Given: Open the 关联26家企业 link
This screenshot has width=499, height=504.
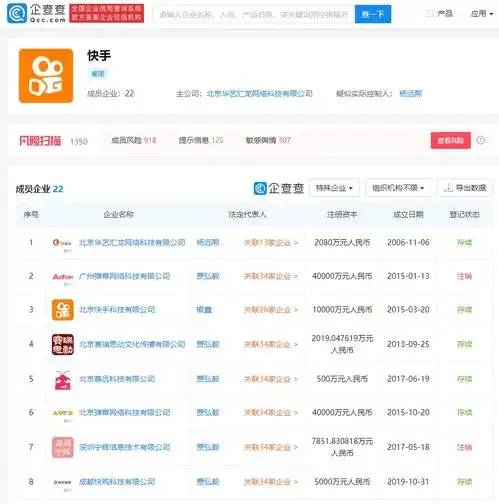Looking at the screenshot, I should pos(271,310).
